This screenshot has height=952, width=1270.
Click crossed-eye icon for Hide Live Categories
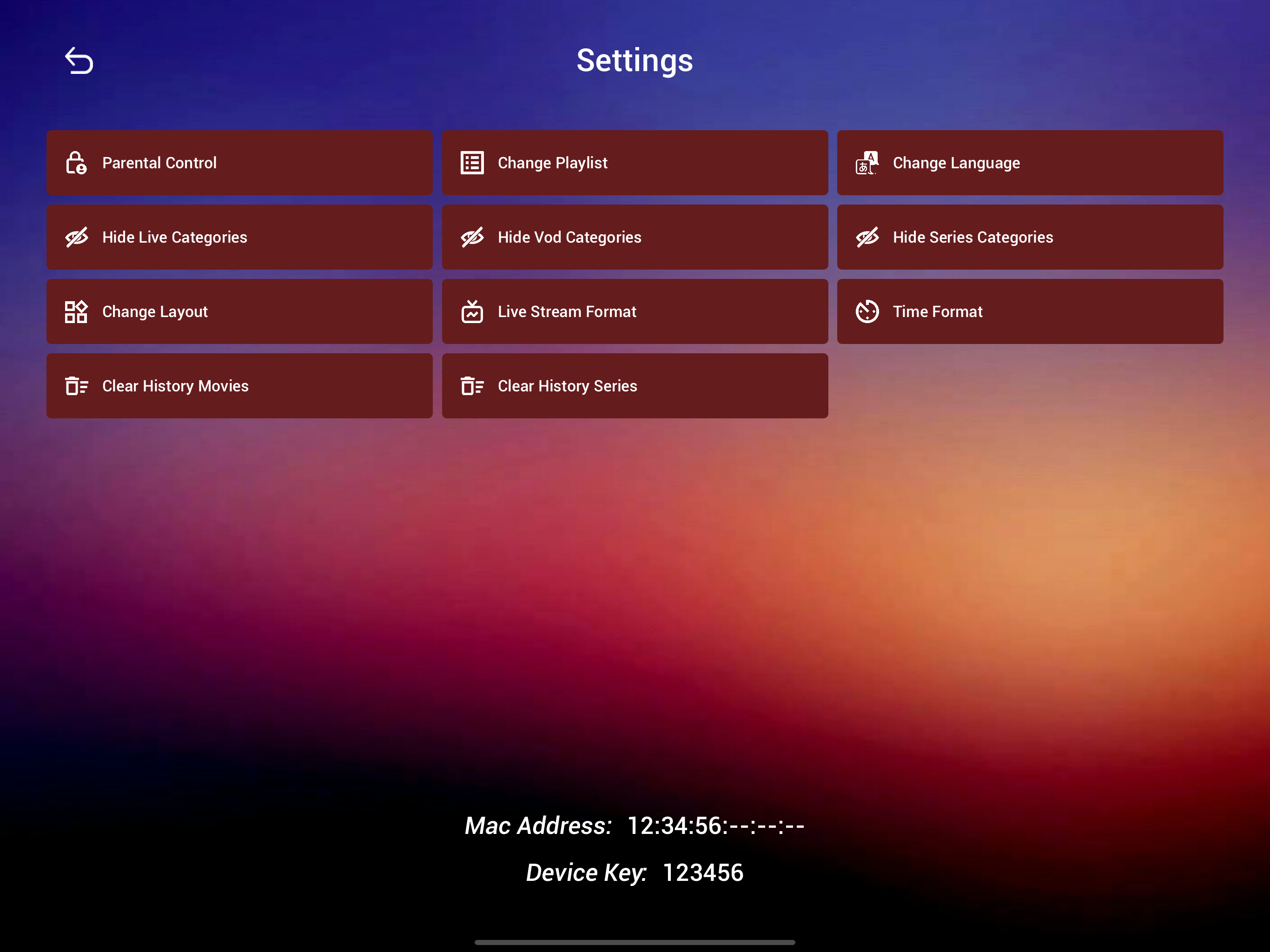pyautogui.click(x=76, y=237)
